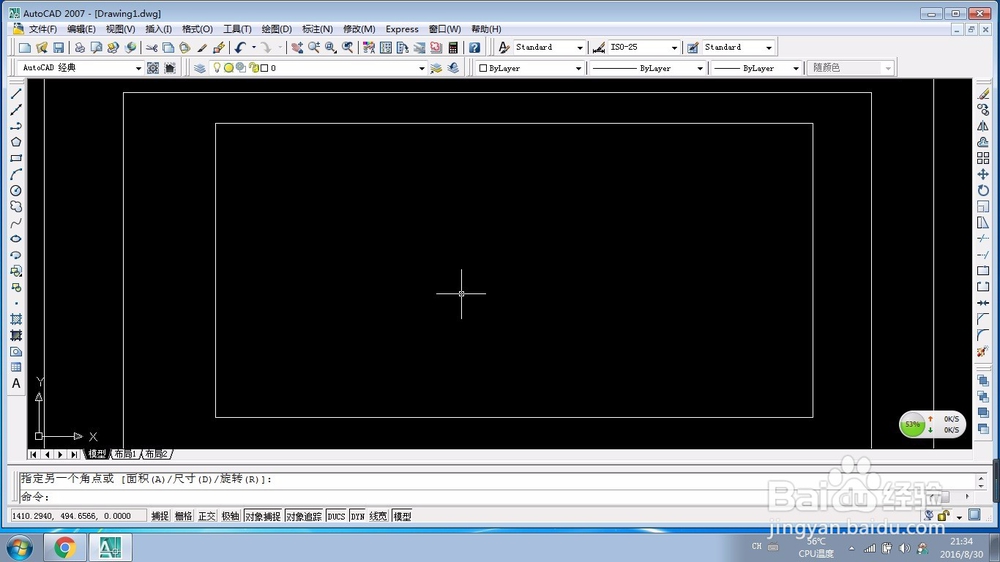Open the text style Standard dropdown

pyautogui.click(x=580, y=47)
